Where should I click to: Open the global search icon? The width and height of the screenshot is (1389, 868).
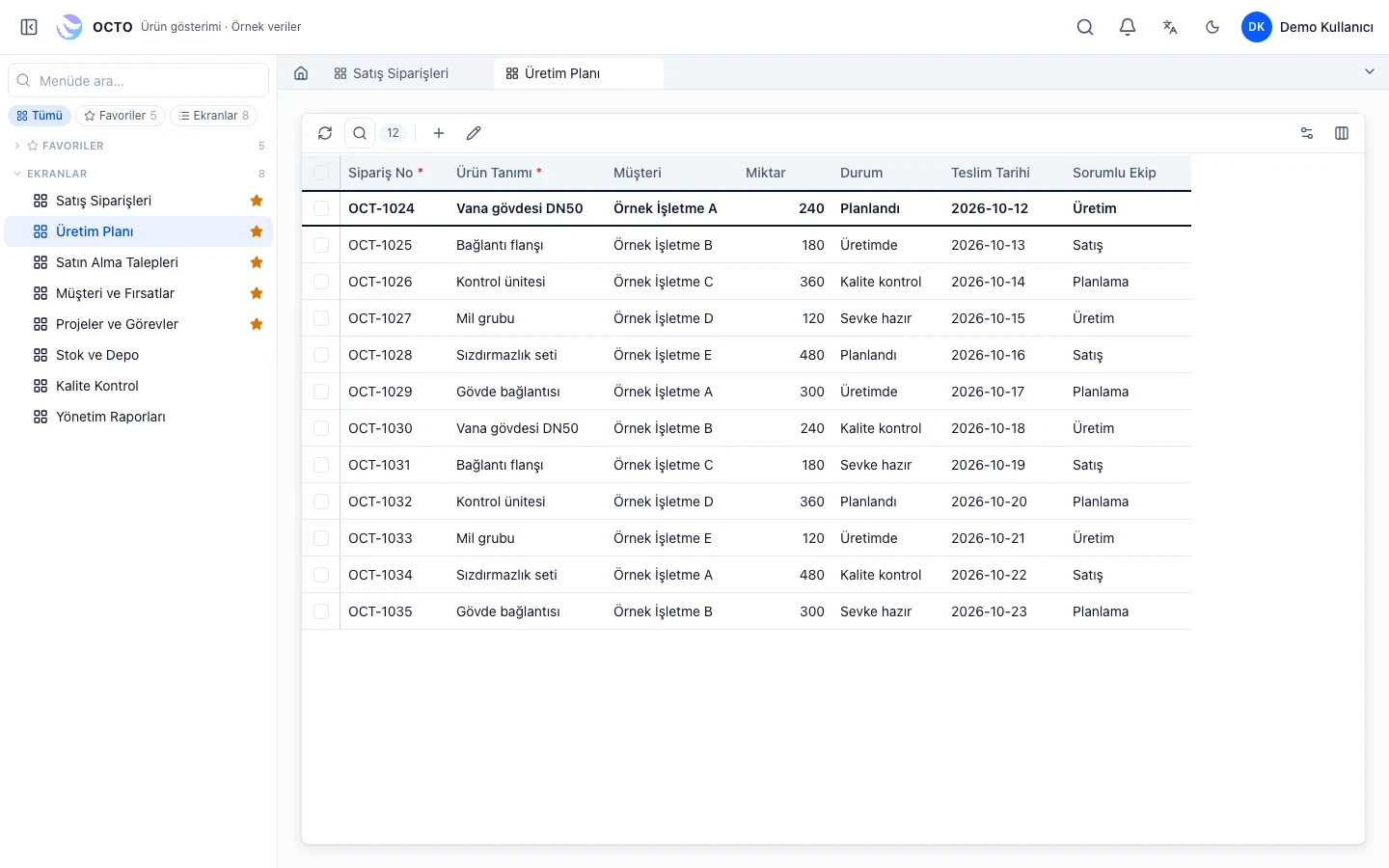click(1085, 27)
